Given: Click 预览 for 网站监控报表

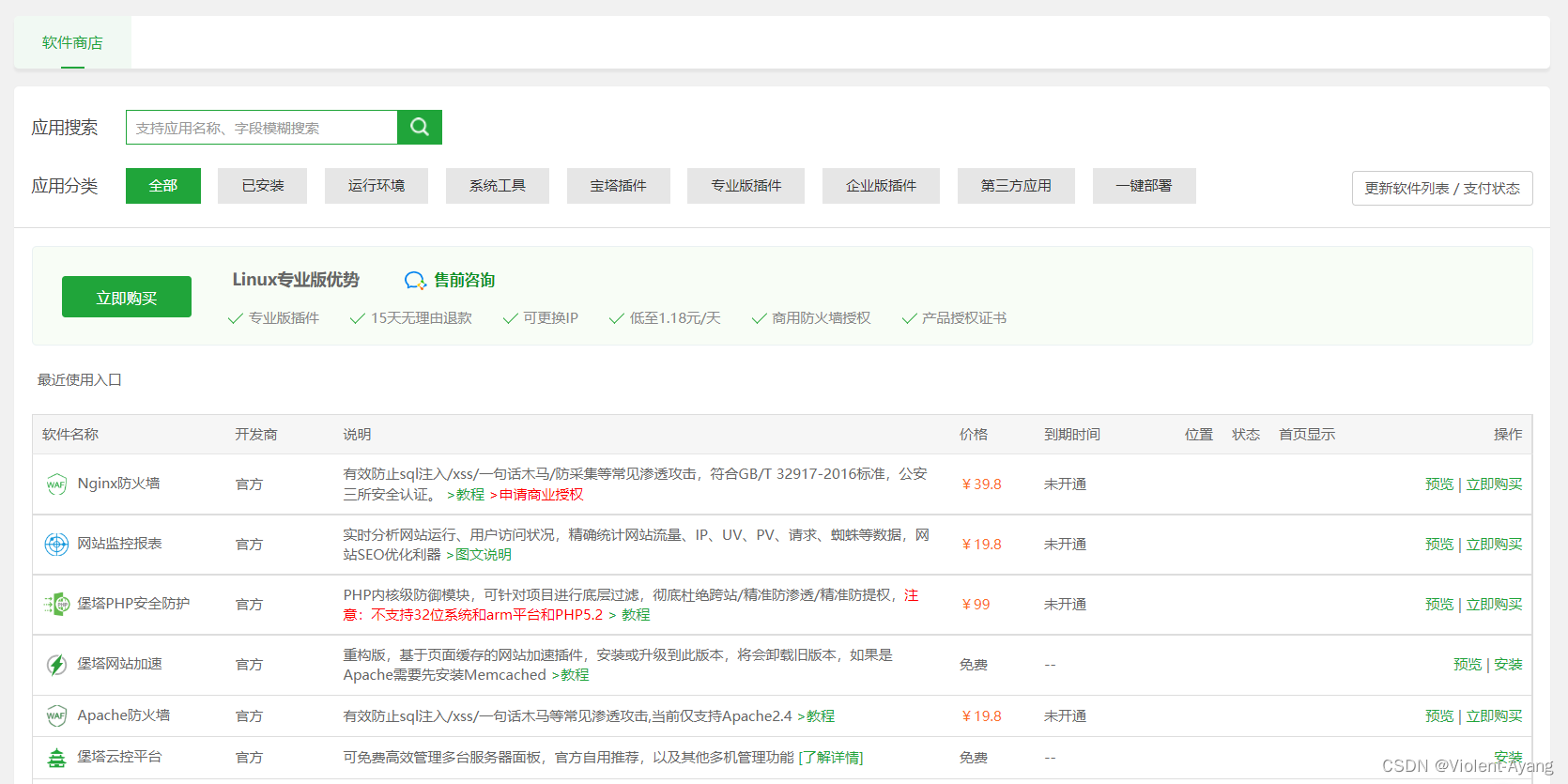Looking at the screenshot, I should [1439, 545].
